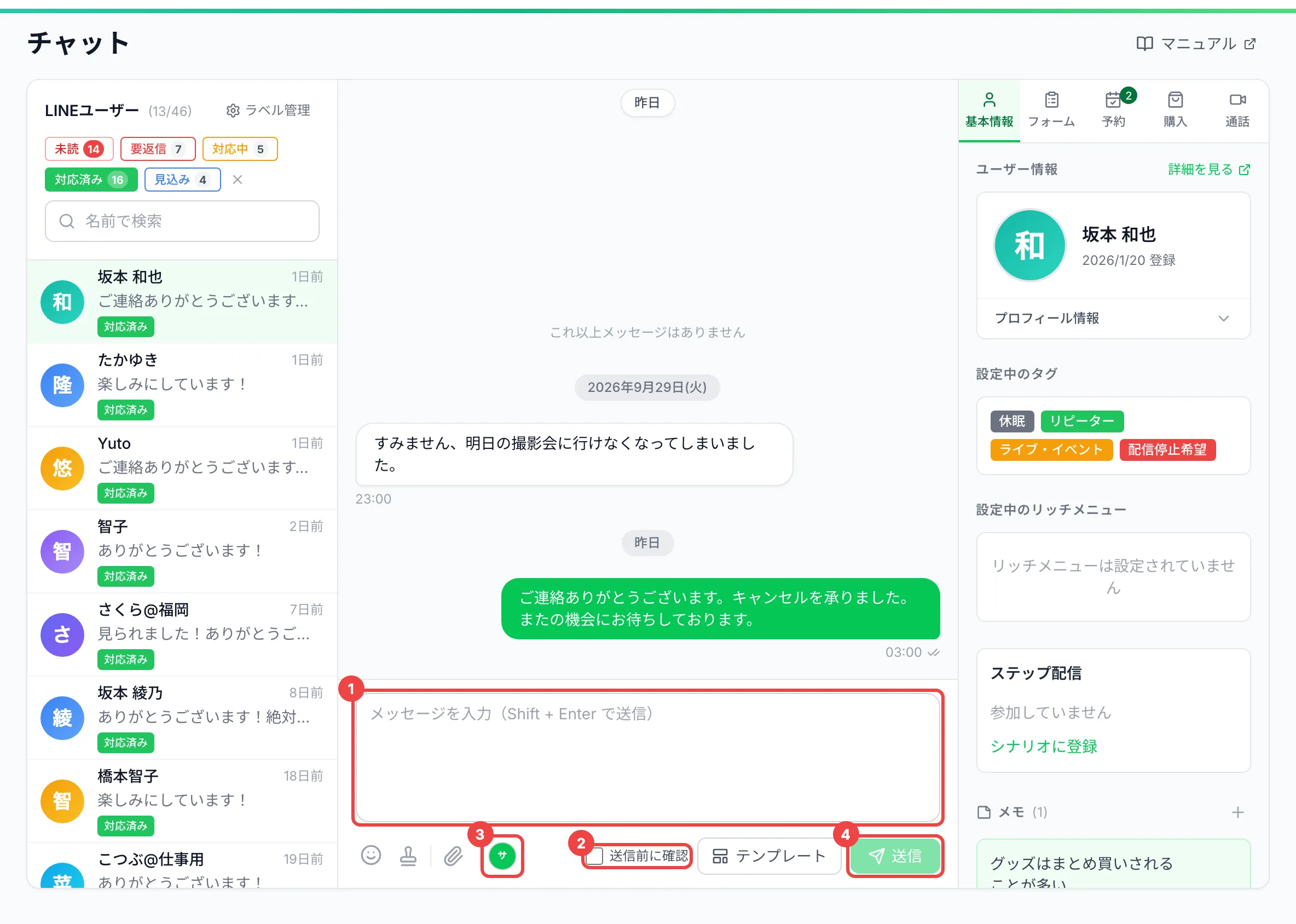Click the リピーター tag
1296x924 pixels.
[x=1082, y=421]
